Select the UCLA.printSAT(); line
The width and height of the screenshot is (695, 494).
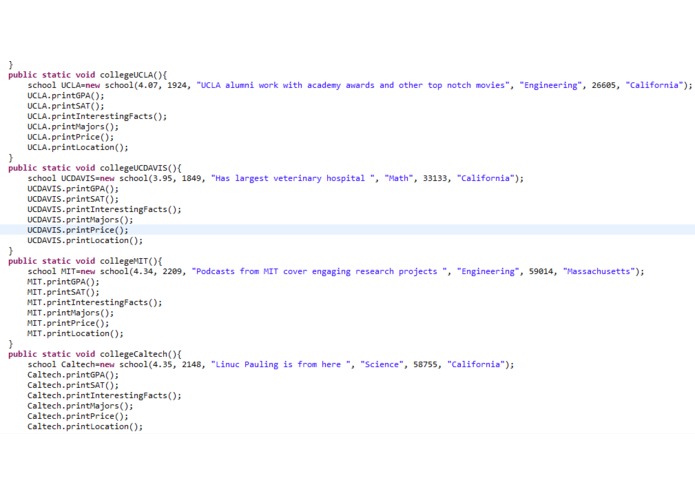click(66, 106)
